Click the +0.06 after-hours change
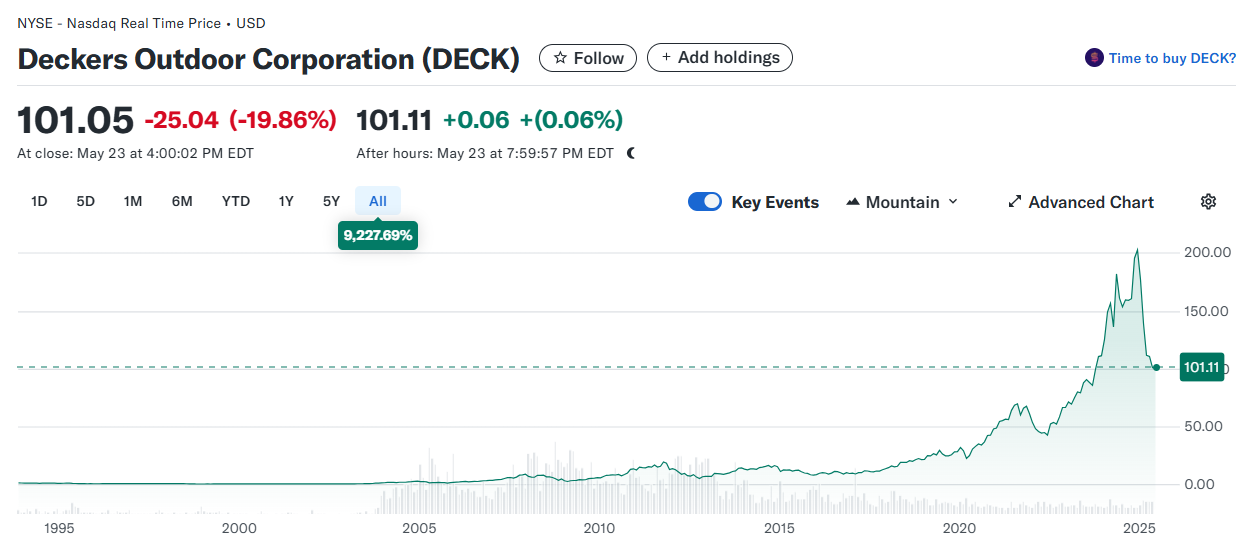Screen dimensions: 1241x553 point(476,121)
